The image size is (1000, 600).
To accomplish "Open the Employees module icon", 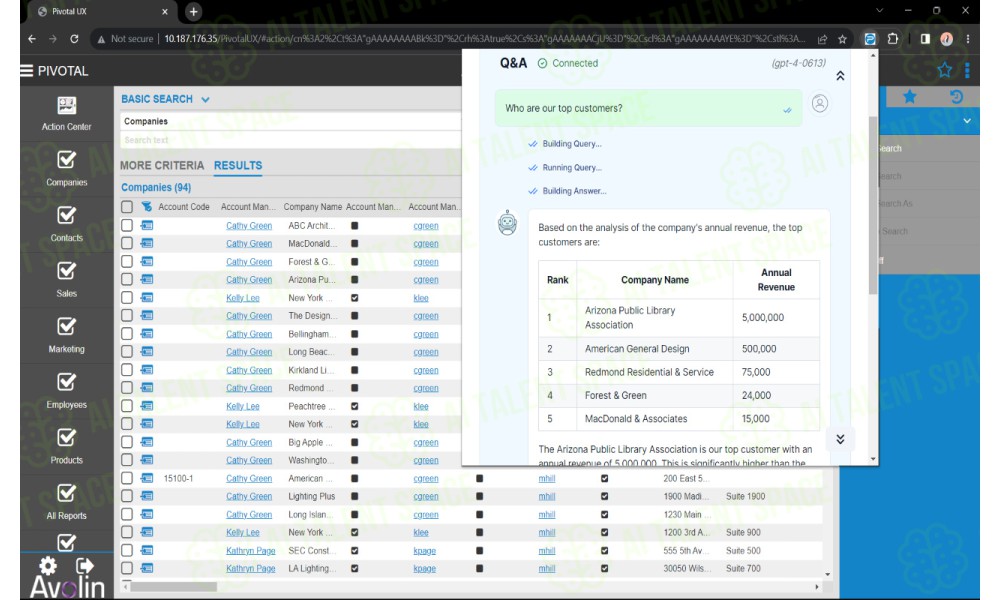I will pos(66,382).
